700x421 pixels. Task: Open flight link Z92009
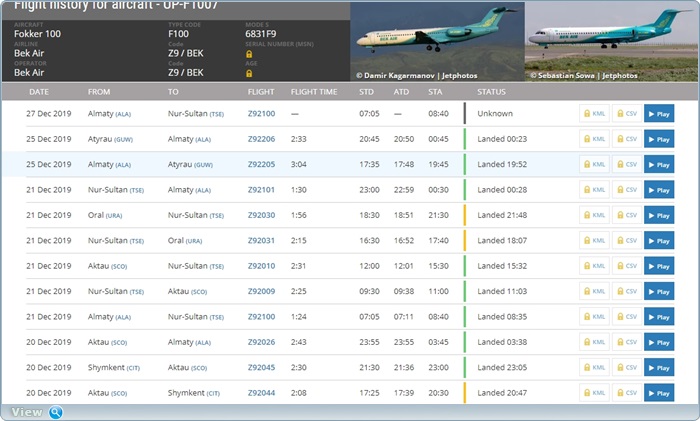click(x=262, y=292)
